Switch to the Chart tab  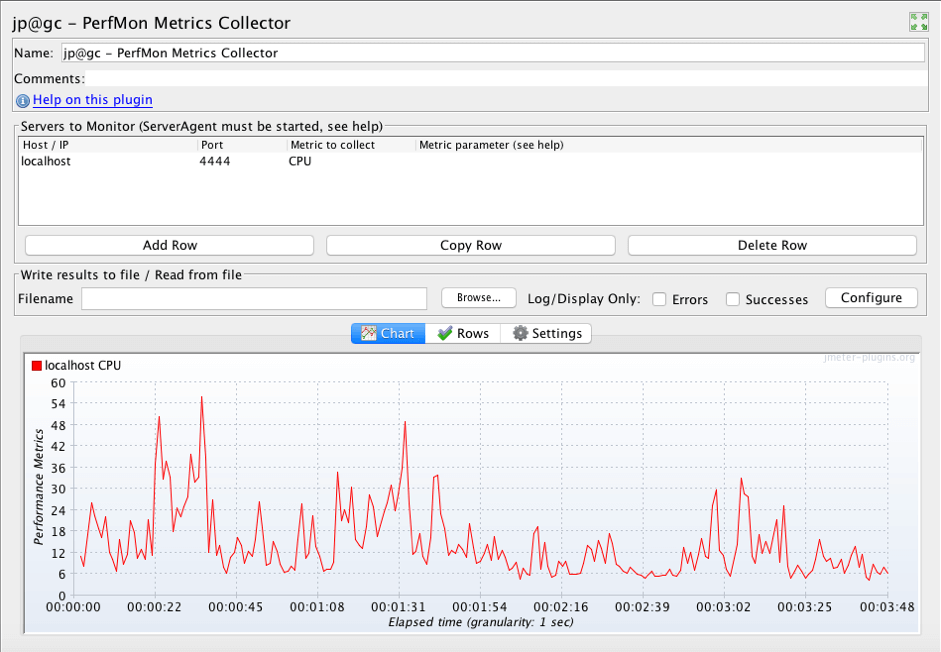(388, 333)
